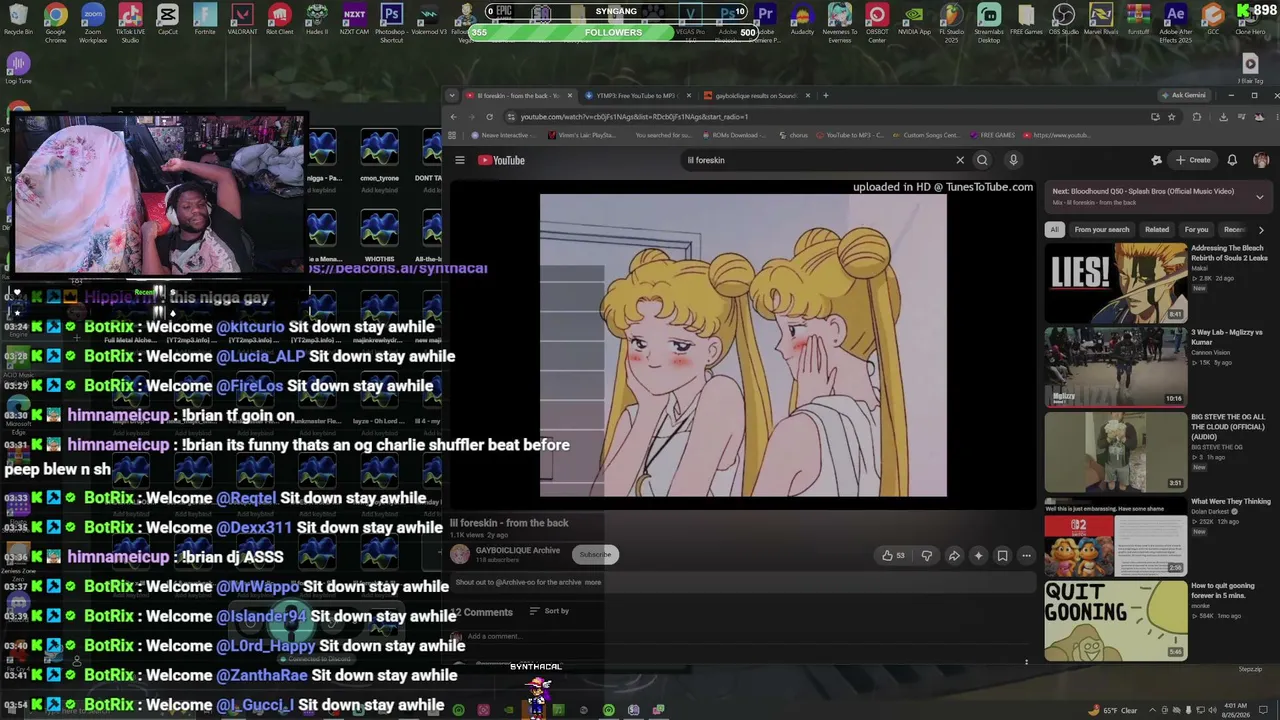Open Clone Hero desktop icon
Image resolution: width=1280 pixels, height=720 pixels.
[1250, 19]
